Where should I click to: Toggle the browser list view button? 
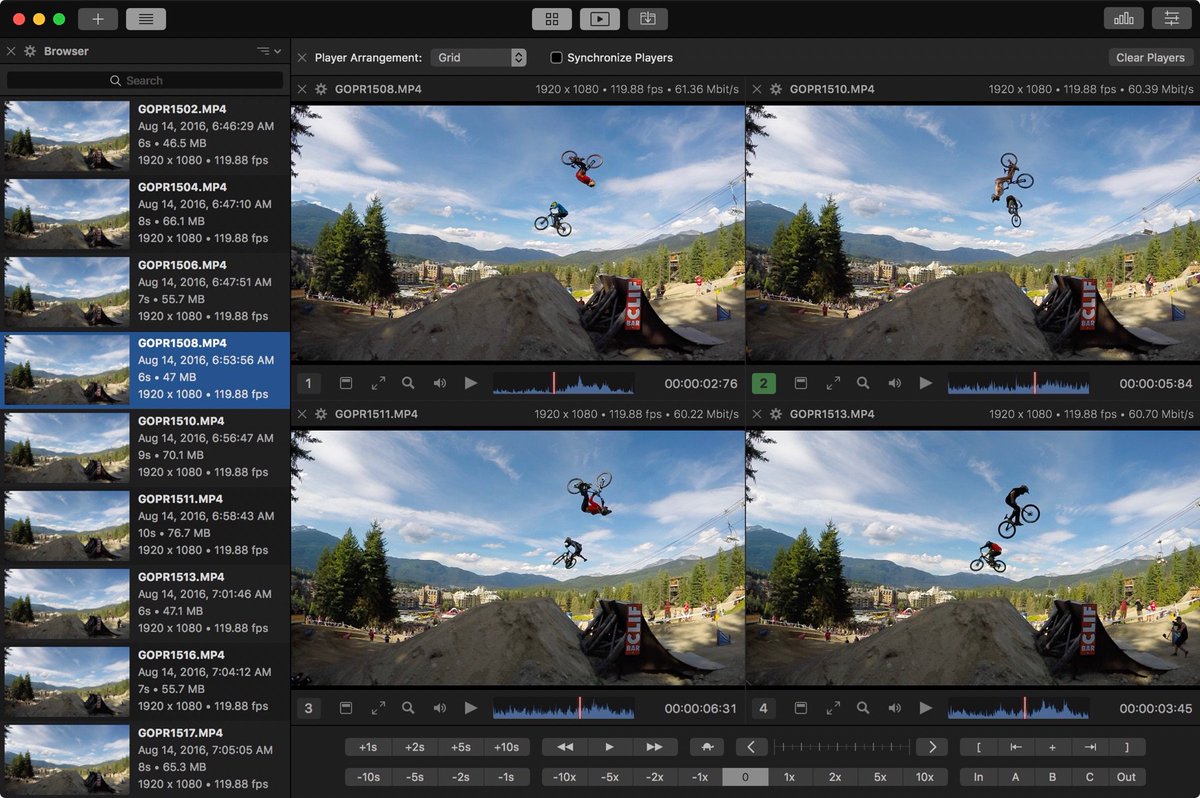pos(146,19)
